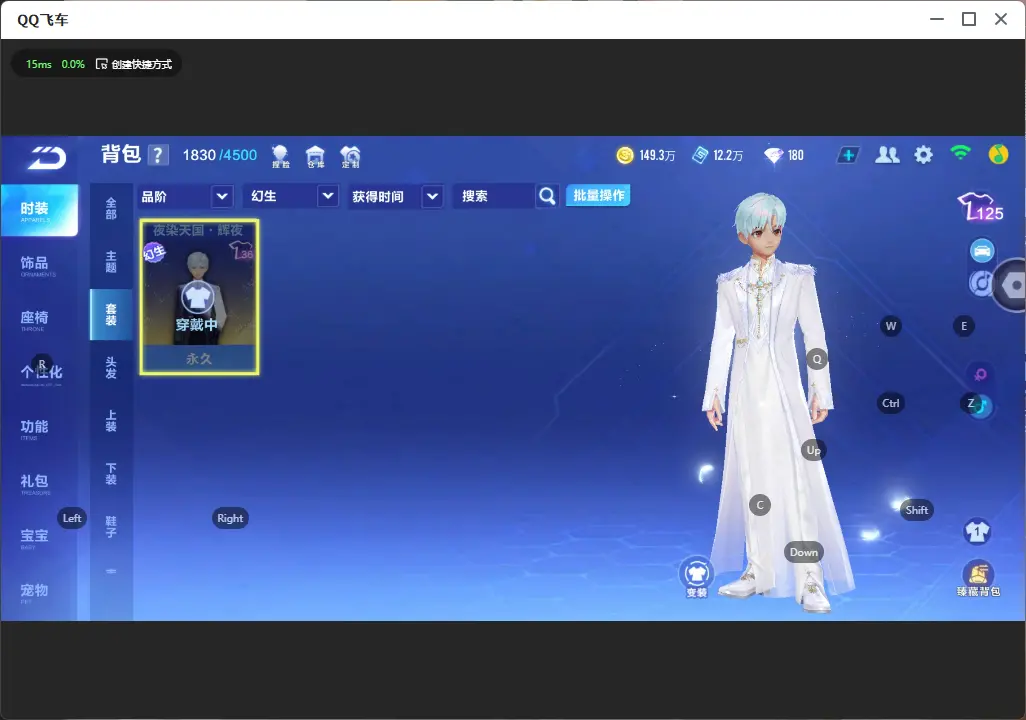The image size is (1026, 720).
Task: Click the hexagon floating side handle
Action: coord(1011,285)
